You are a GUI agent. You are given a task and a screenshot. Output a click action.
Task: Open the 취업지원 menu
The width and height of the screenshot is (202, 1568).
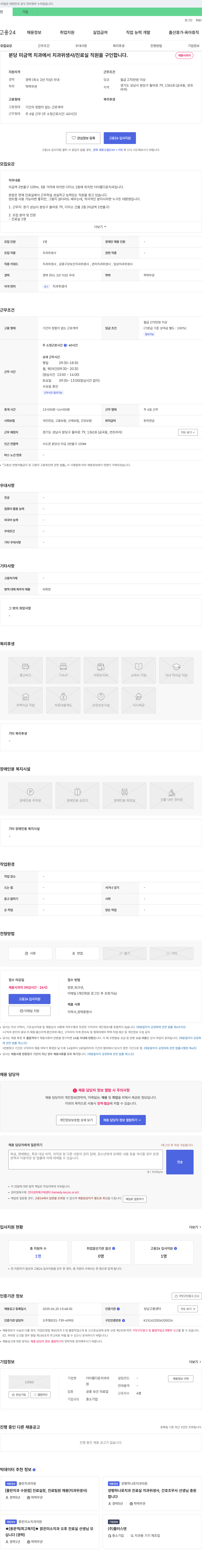click(x=67, y=32)
